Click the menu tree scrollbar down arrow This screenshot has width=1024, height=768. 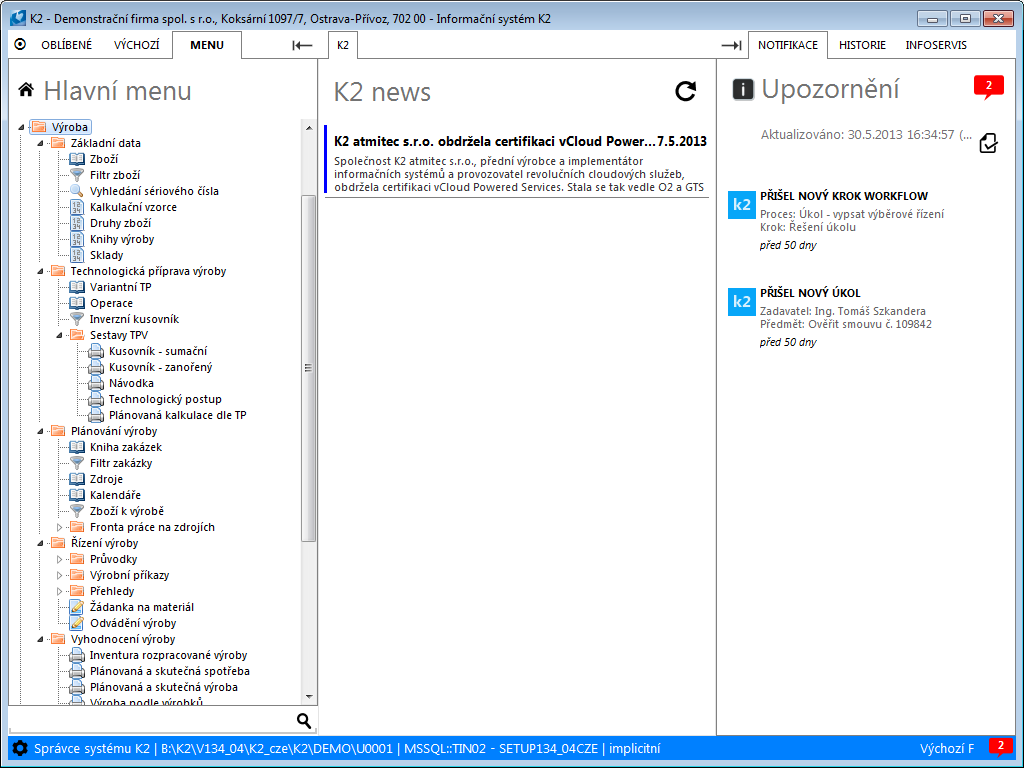pyautogui.click(x=309, y=697)
